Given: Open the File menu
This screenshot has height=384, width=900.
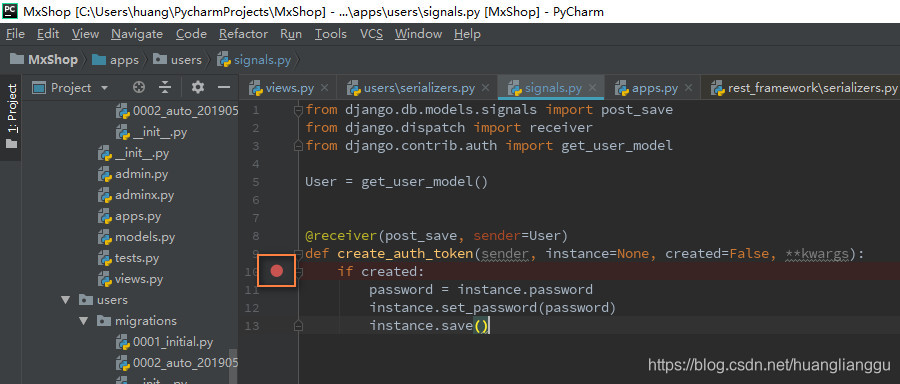Looking at the screenshot, I should click(15, 34).
